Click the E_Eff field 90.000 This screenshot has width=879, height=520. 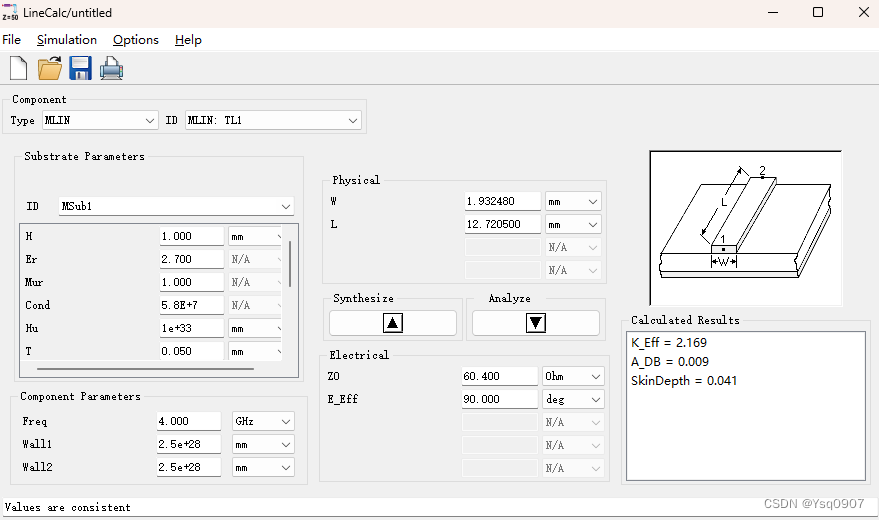coord(499,399)
